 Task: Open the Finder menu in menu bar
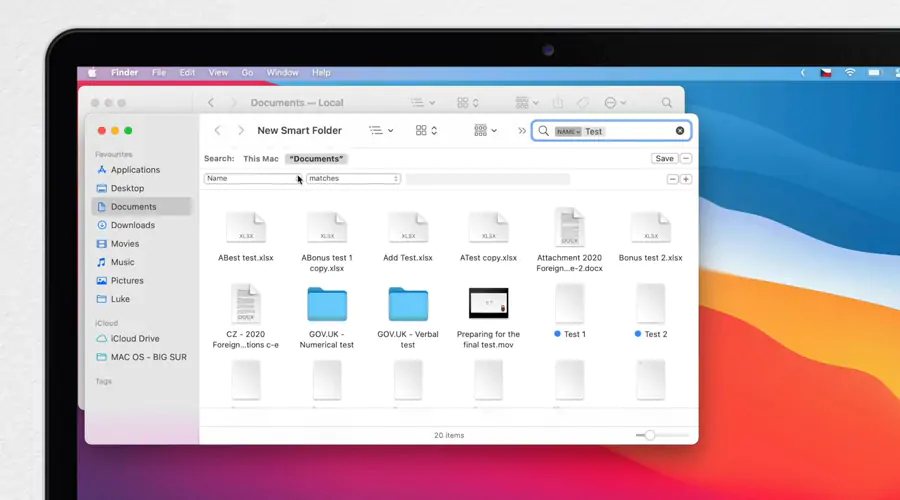pos(125,73)
